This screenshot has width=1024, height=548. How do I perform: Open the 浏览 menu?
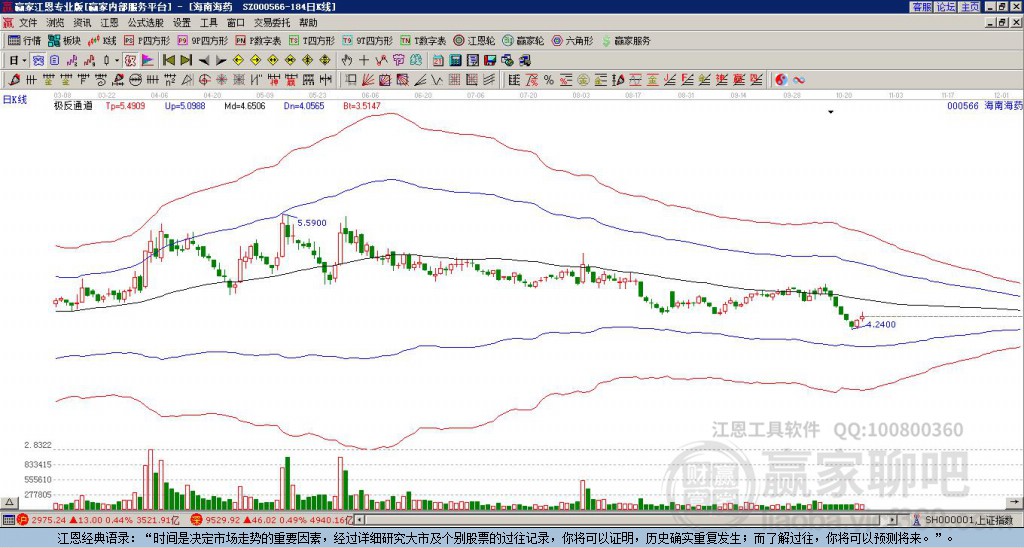(56, 23)
